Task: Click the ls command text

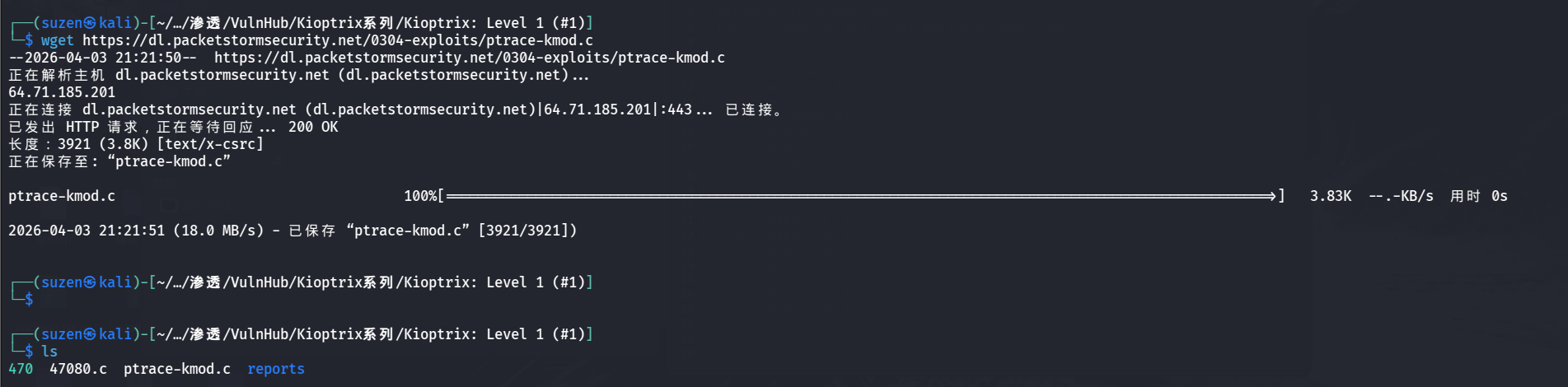Action: (x=49, y=352)
